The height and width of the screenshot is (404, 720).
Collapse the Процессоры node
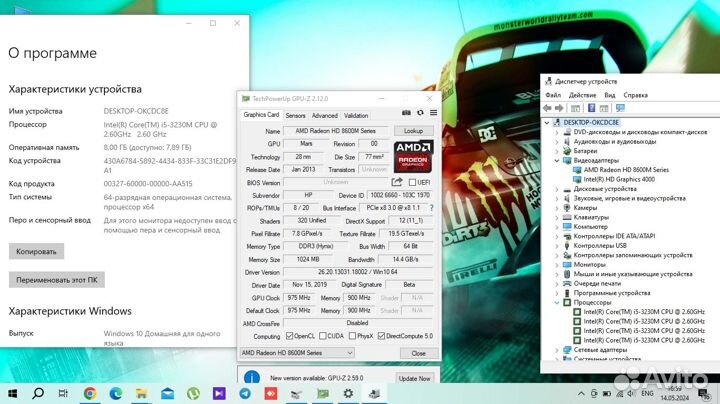(x=557, y=303)
